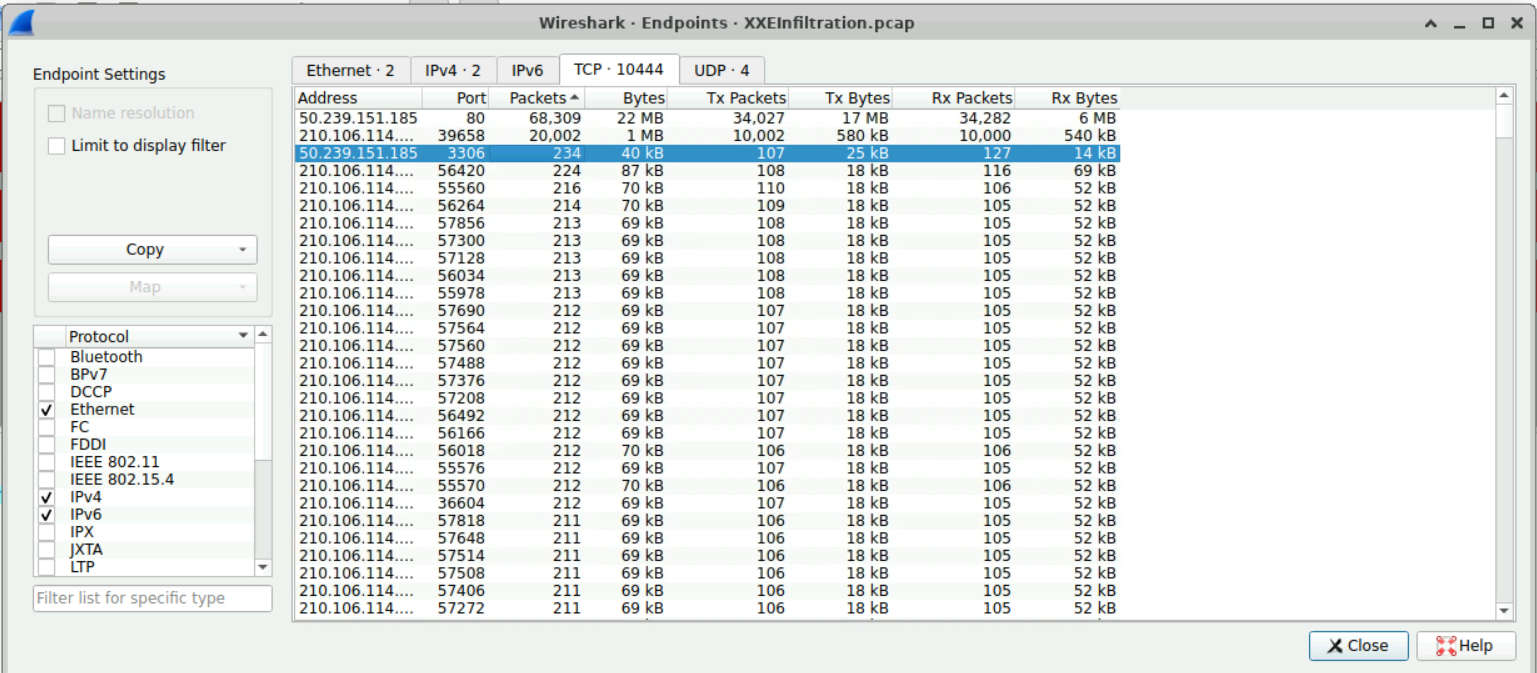Viewport: 1537px width, 673px height.
Task: Check the JXTA protocol checkbox
Action: click(x=47, y=550)
